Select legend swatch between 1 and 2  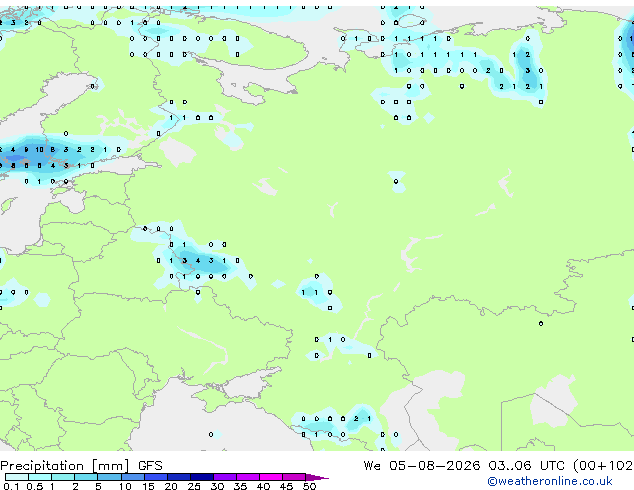[x=63, y=477]
